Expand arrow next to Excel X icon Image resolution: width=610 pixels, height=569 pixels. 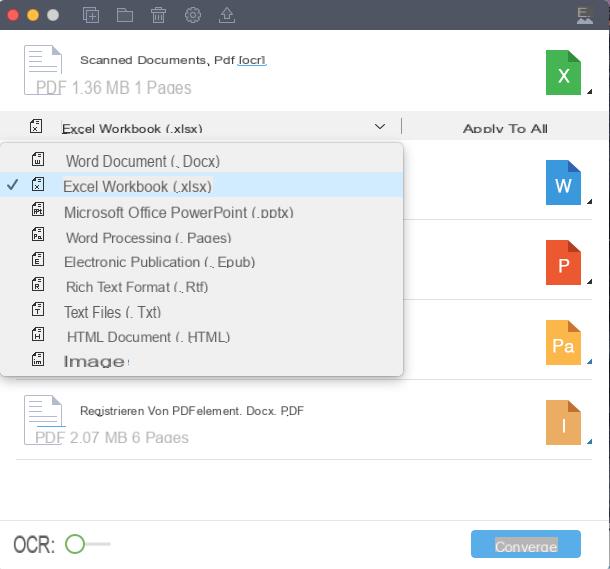click(x=589, y=91)
